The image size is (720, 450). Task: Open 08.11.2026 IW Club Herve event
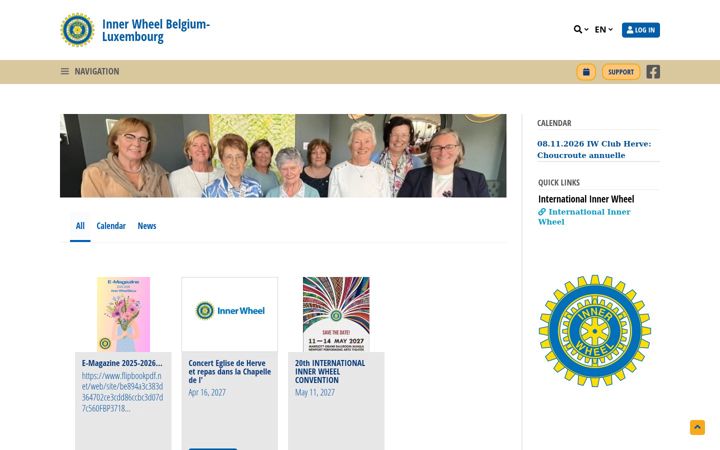594,149
